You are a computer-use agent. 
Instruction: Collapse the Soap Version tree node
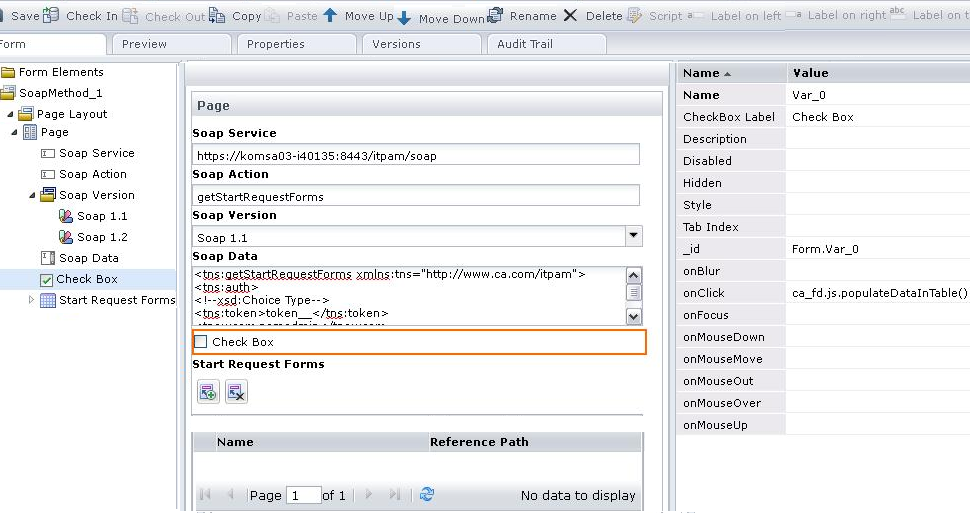point(32,195)
